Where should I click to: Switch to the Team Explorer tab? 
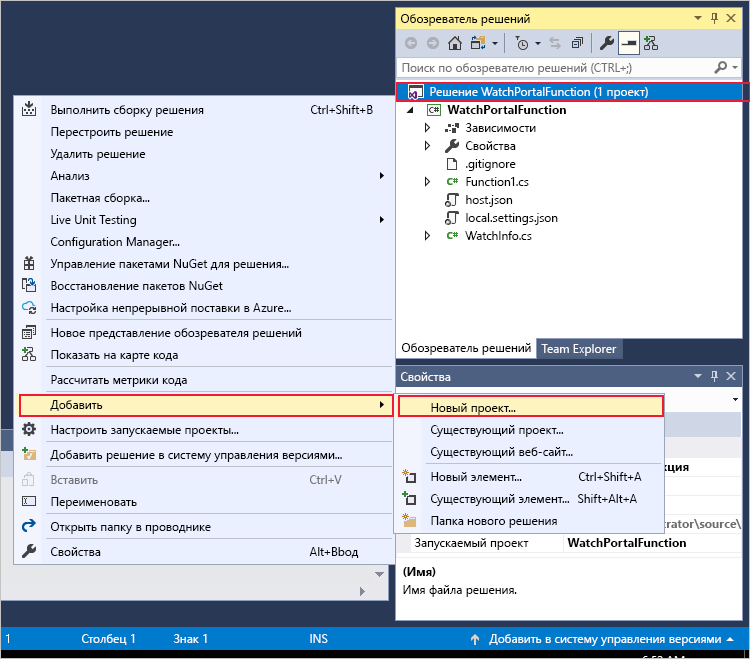(x=579, y=349)
